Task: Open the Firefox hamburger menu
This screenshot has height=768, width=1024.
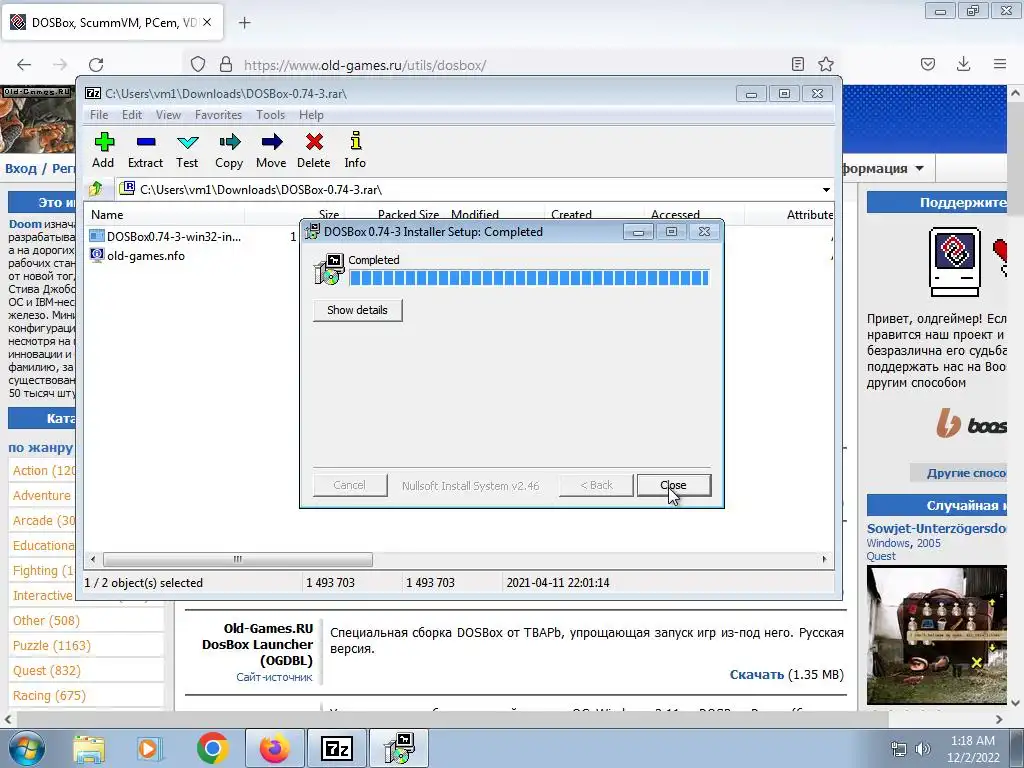Action: coord(1000,64)
